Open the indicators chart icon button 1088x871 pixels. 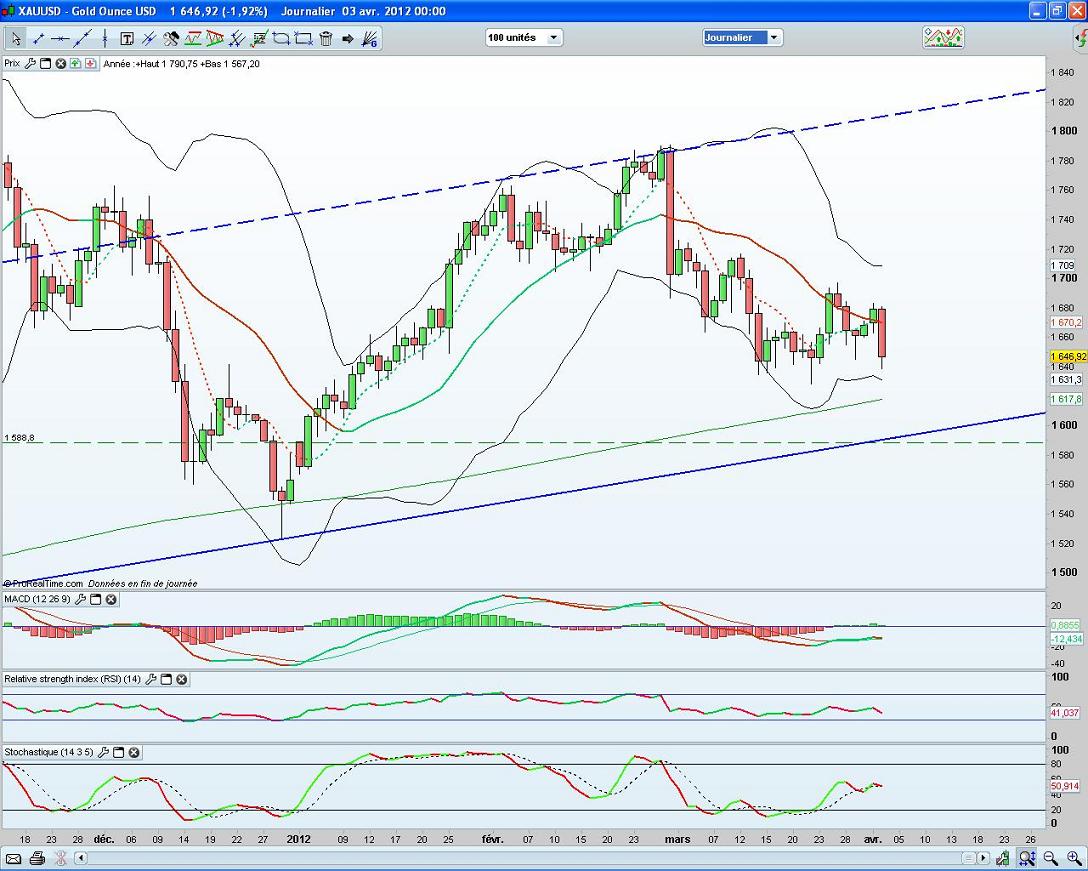(943, 37)
